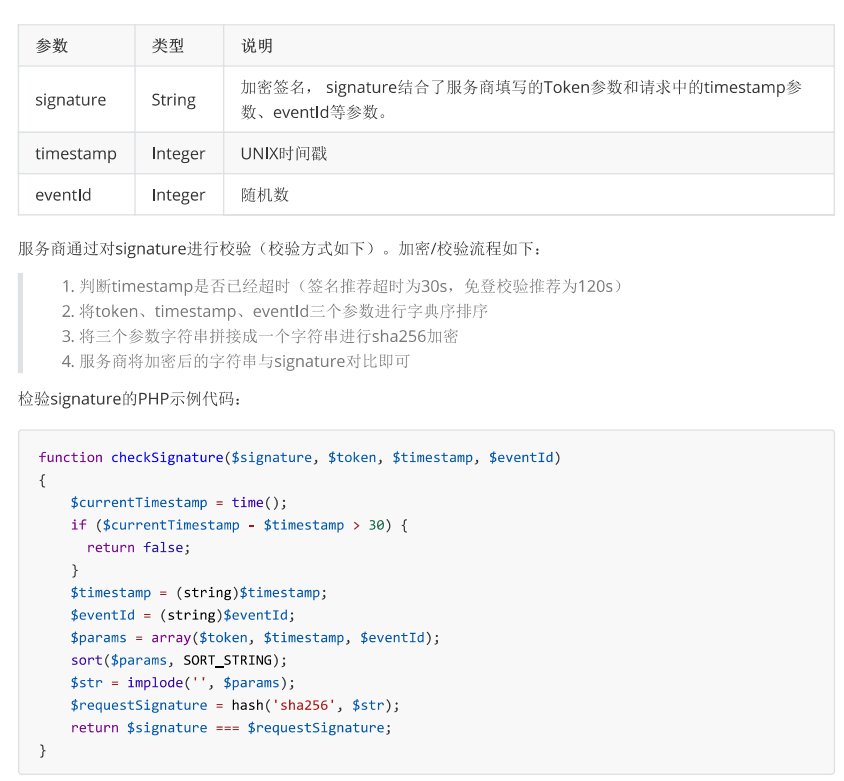This screenshot has height=781, width=844.
Task: Click the String type cell
Action: pos(179,100)
